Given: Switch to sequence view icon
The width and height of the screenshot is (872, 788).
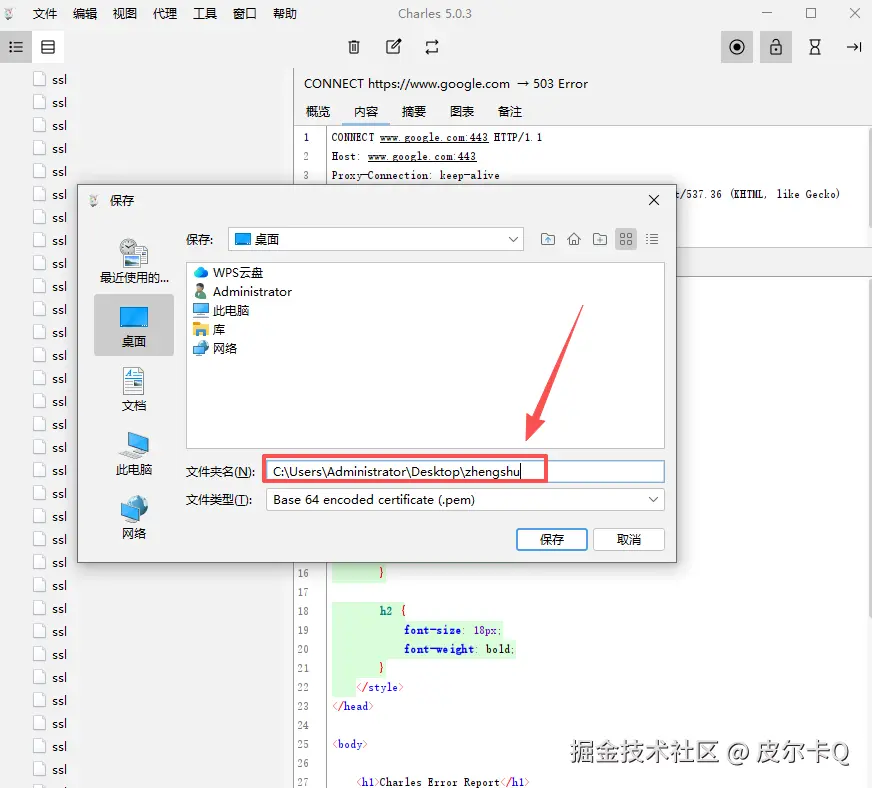Looking at the screenshot, I should pyautogui.click(x=48, y=47).
